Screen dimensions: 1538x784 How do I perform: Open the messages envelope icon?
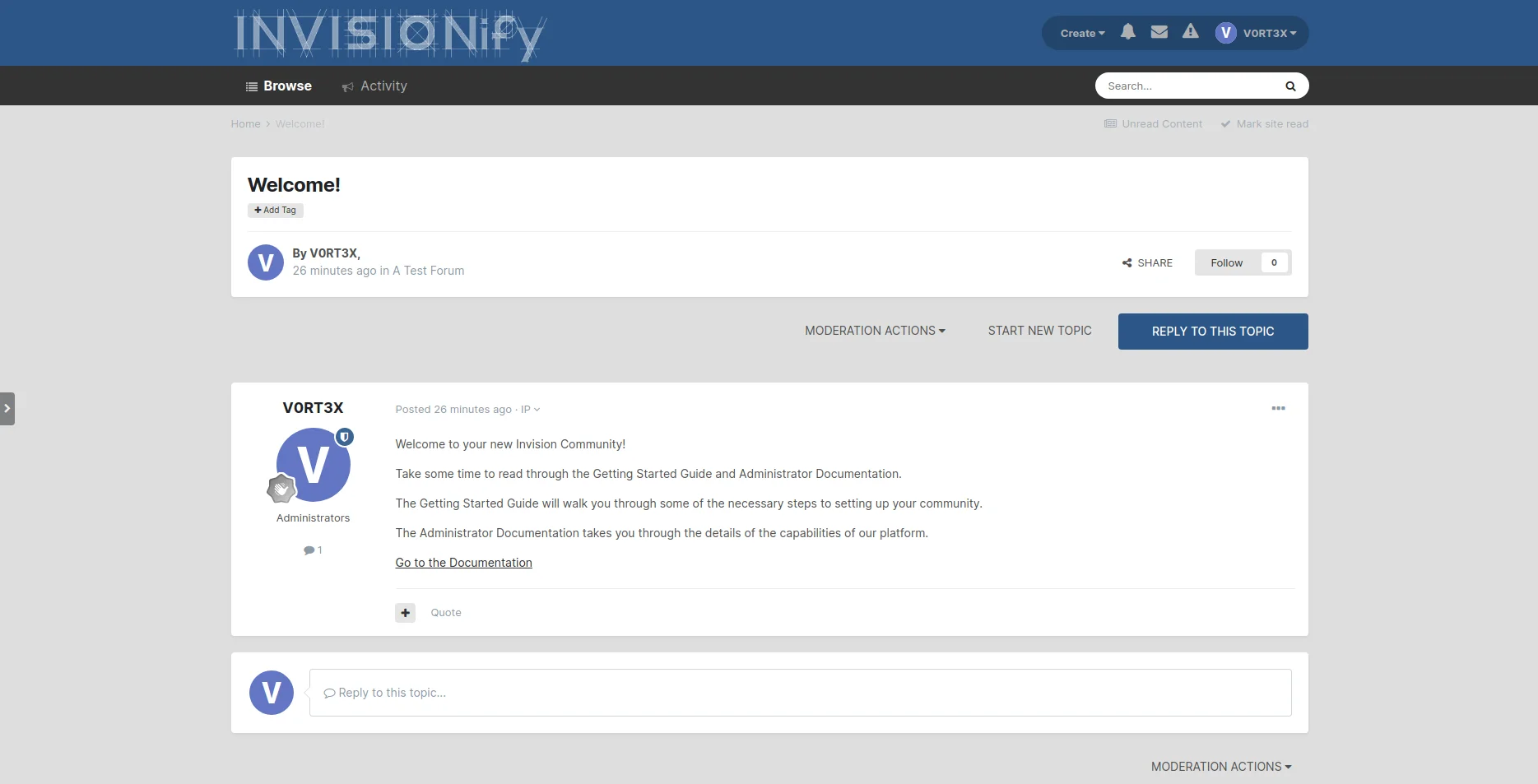click(x=1159, y=32)
